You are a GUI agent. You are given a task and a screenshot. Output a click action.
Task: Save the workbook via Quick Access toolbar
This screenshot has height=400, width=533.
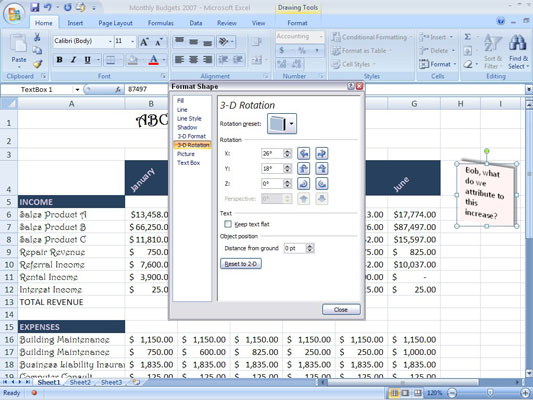click(x=35, y=7)
